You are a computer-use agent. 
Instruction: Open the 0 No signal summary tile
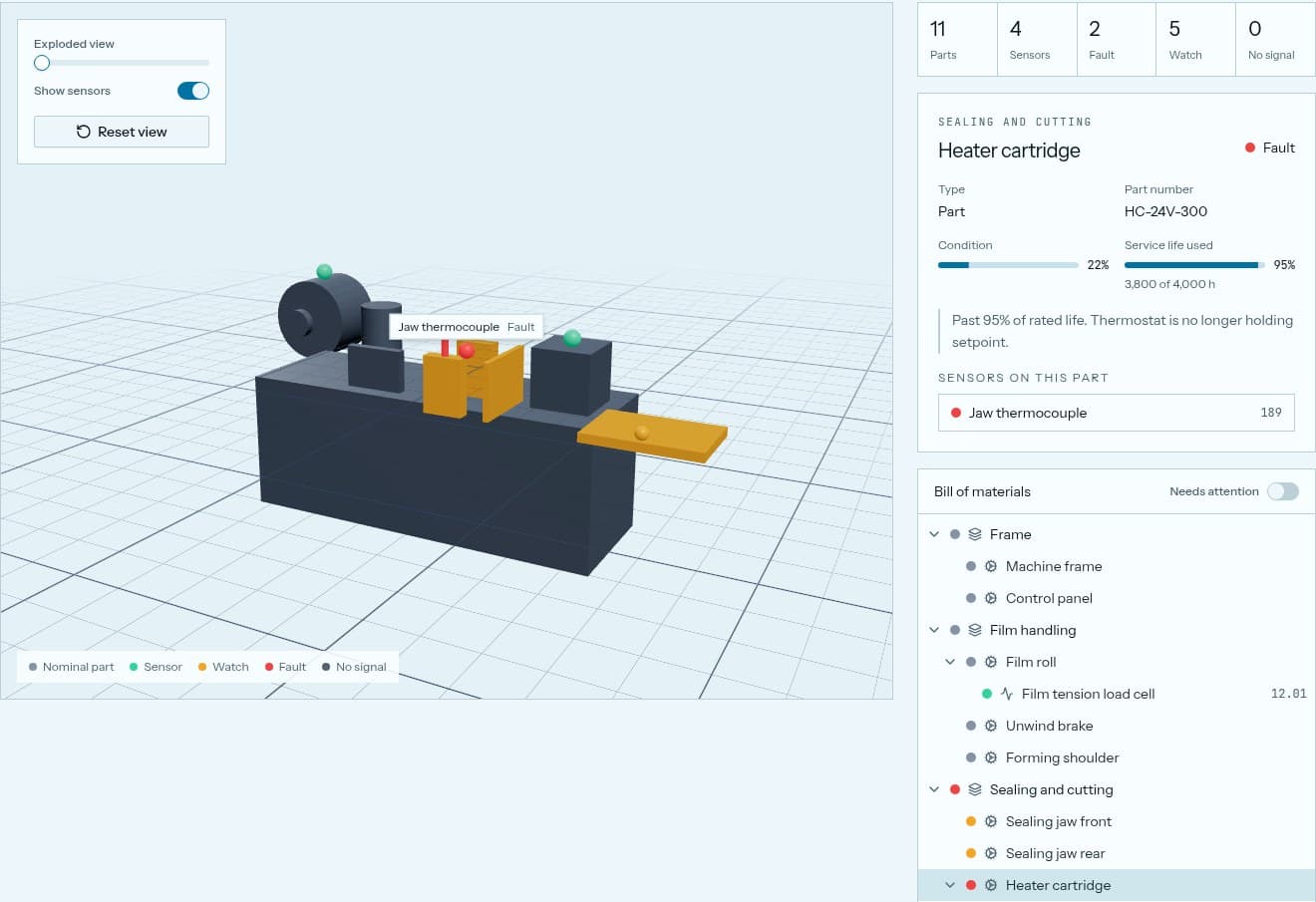coord(1275,40)
